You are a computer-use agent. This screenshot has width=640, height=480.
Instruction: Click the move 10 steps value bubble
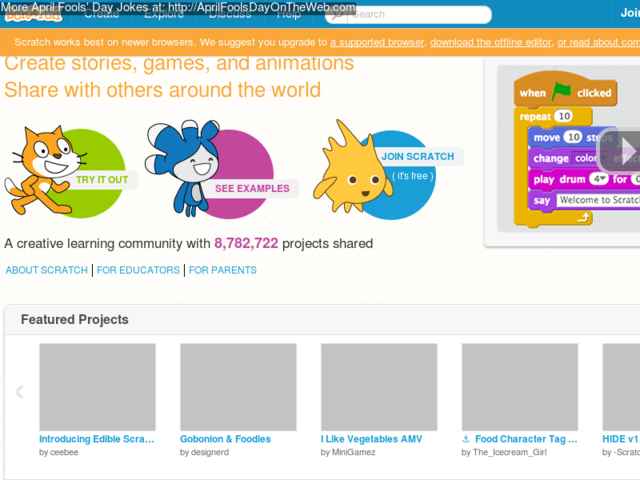pos(573,137)
